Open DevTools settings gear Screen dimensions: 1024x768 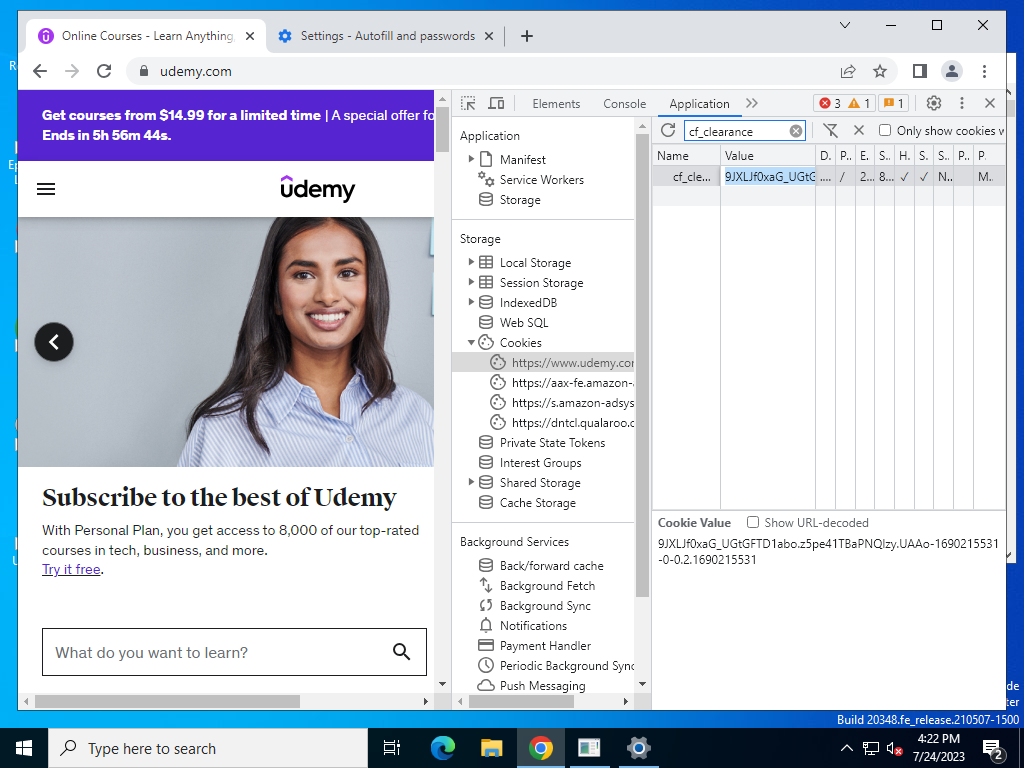pos(934,103)
